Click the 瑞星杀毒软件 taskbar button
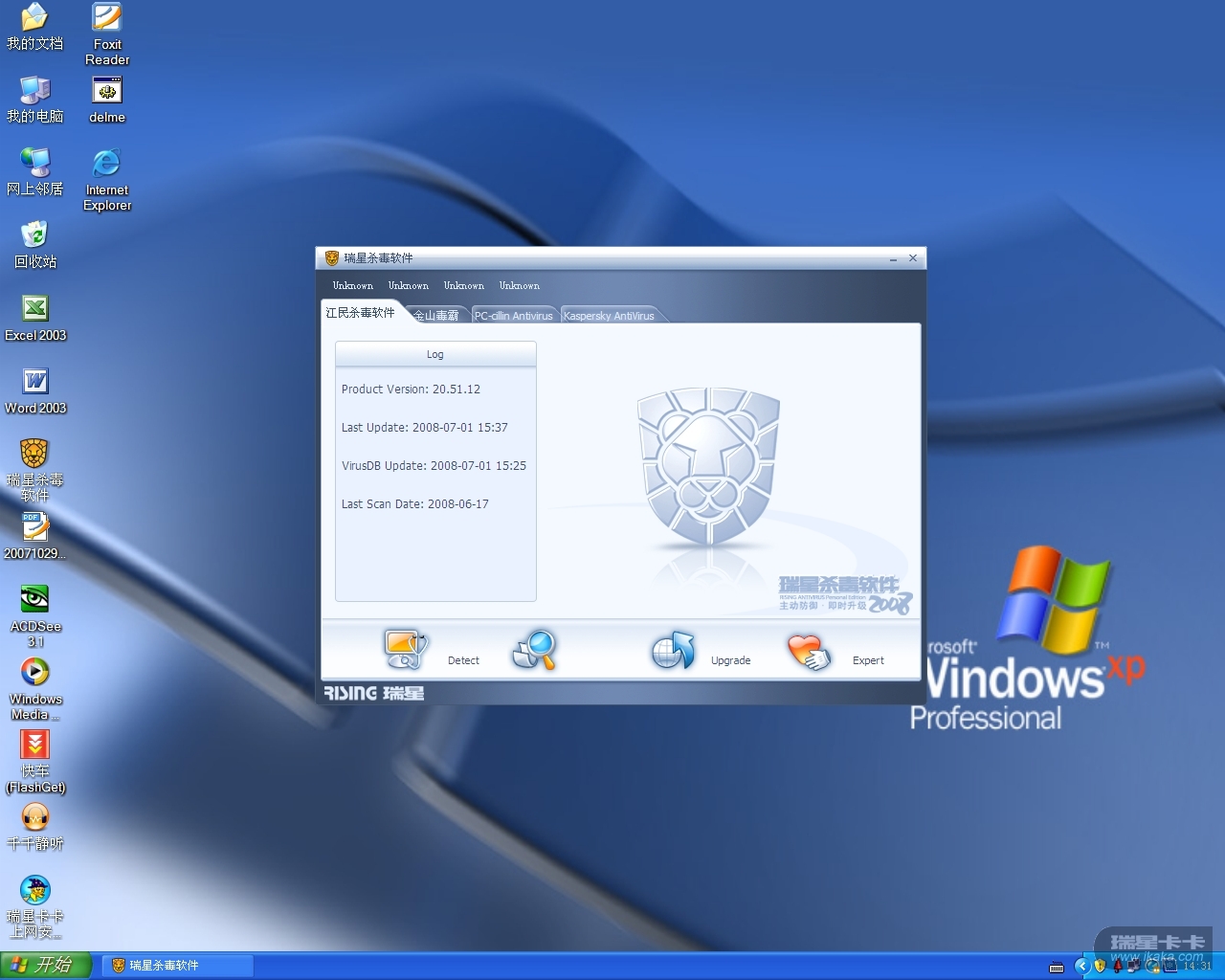The height and width of the screenshot is (980, 1225). (x=178, y=966)
